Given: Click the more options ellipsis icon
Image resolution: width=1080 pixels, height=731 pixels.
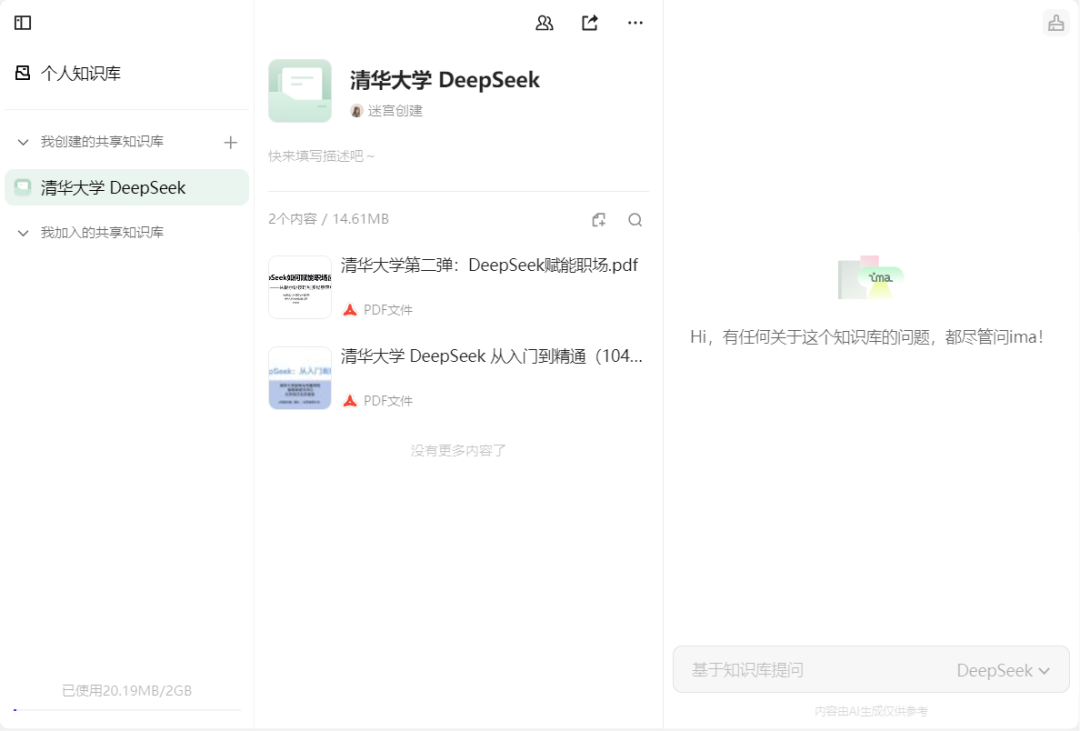Looking at the screenshot, I should point(635,22).
